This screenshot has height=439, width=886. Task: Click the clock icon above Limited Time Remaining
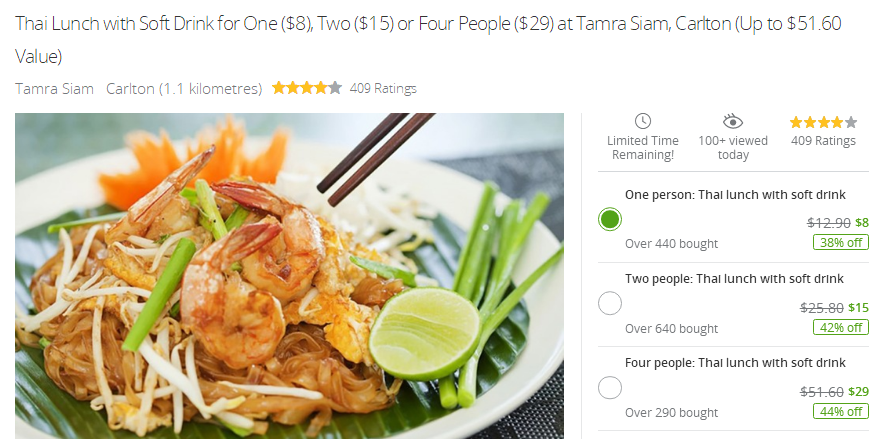642,121
